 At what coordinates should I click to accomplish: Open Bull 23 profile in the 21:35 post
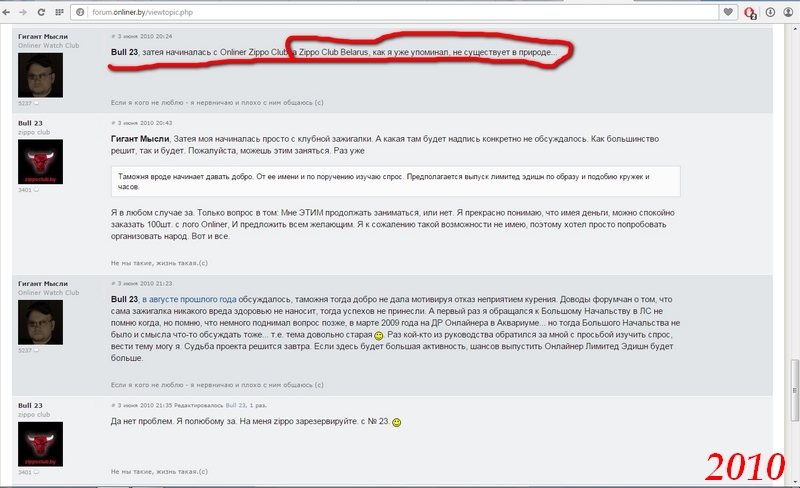click(x=30, y=405)
